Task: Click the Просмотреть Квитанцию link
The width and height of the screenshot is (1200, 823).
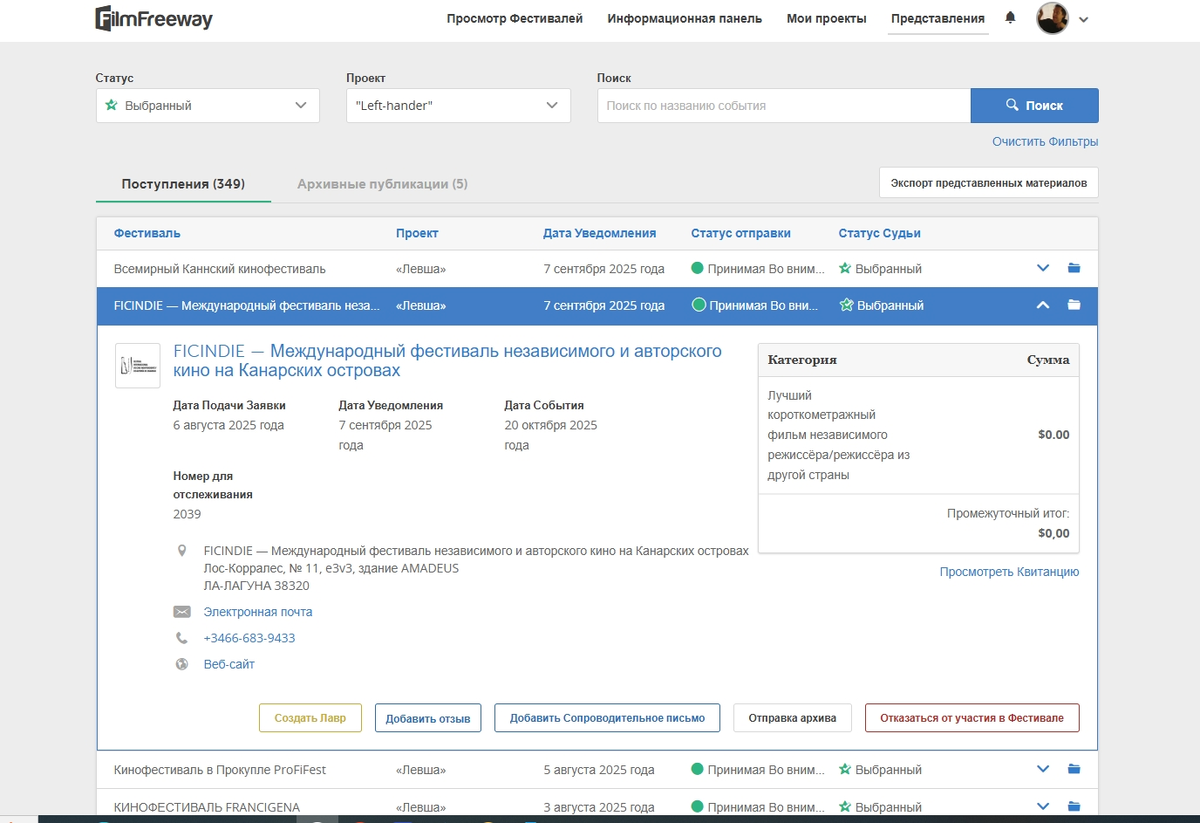Action: coord(1009,572)
